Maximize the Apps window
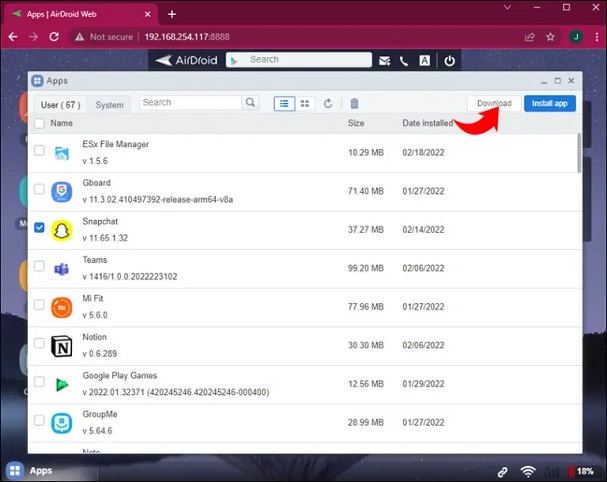Screen dimensions: 607x482 [x=557, y=81]
